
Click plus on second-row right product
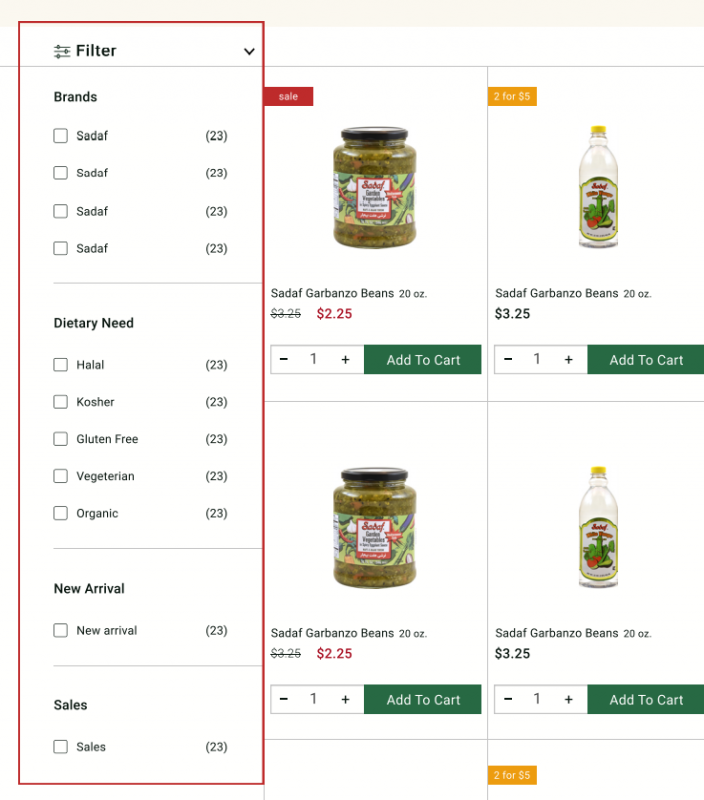(x=569, y=700)
